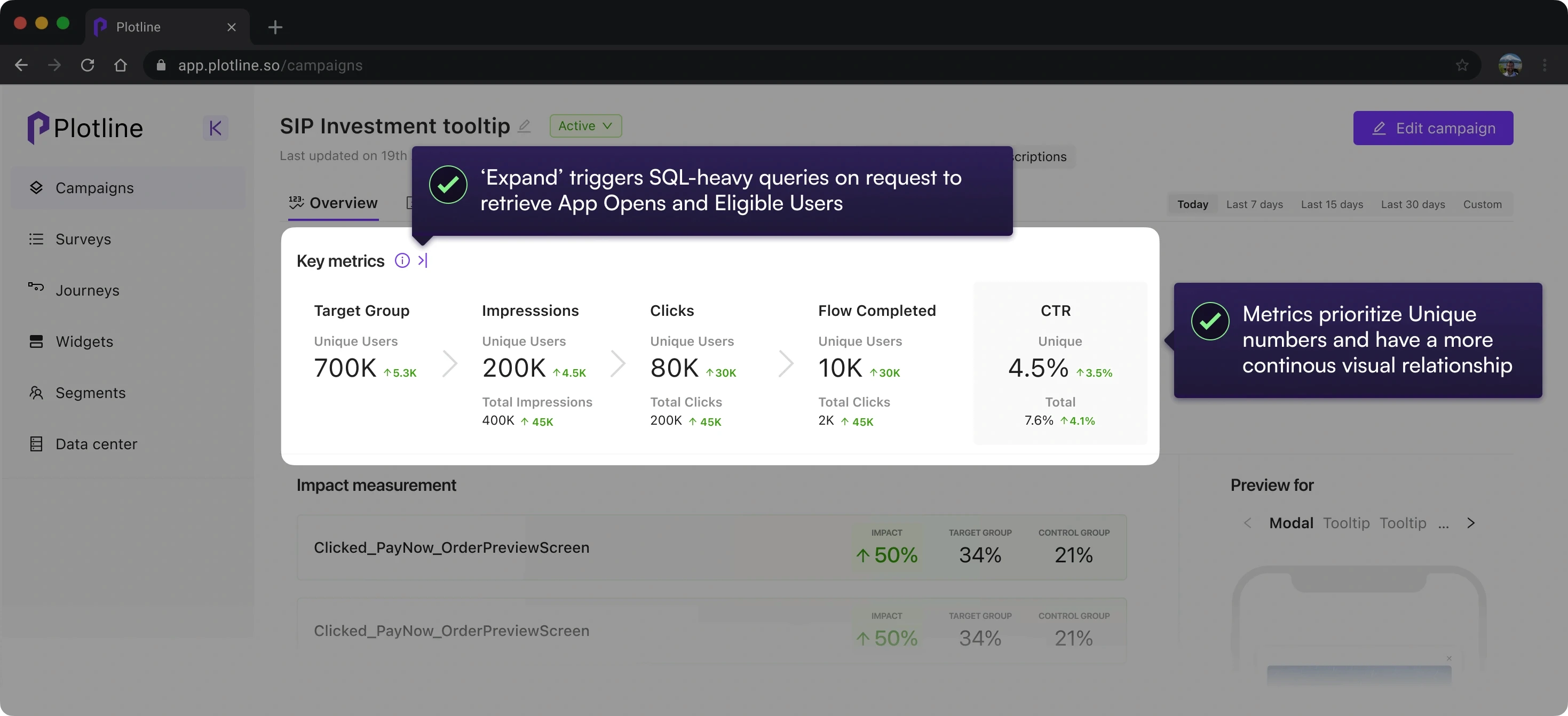Click the Edit campaign button

1432,128
